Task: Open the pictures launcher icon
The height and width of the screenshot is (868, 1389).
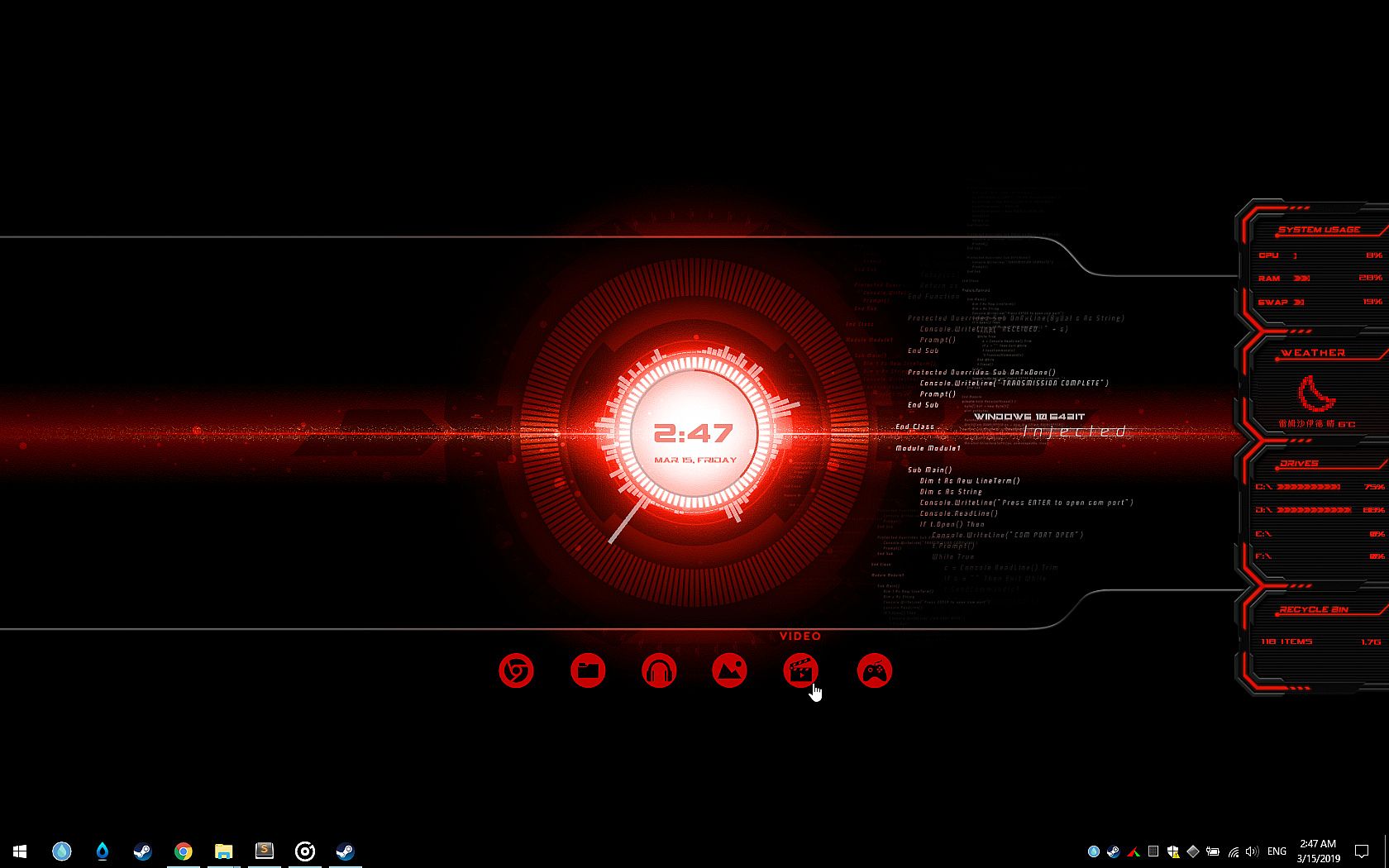Action: 729,670
